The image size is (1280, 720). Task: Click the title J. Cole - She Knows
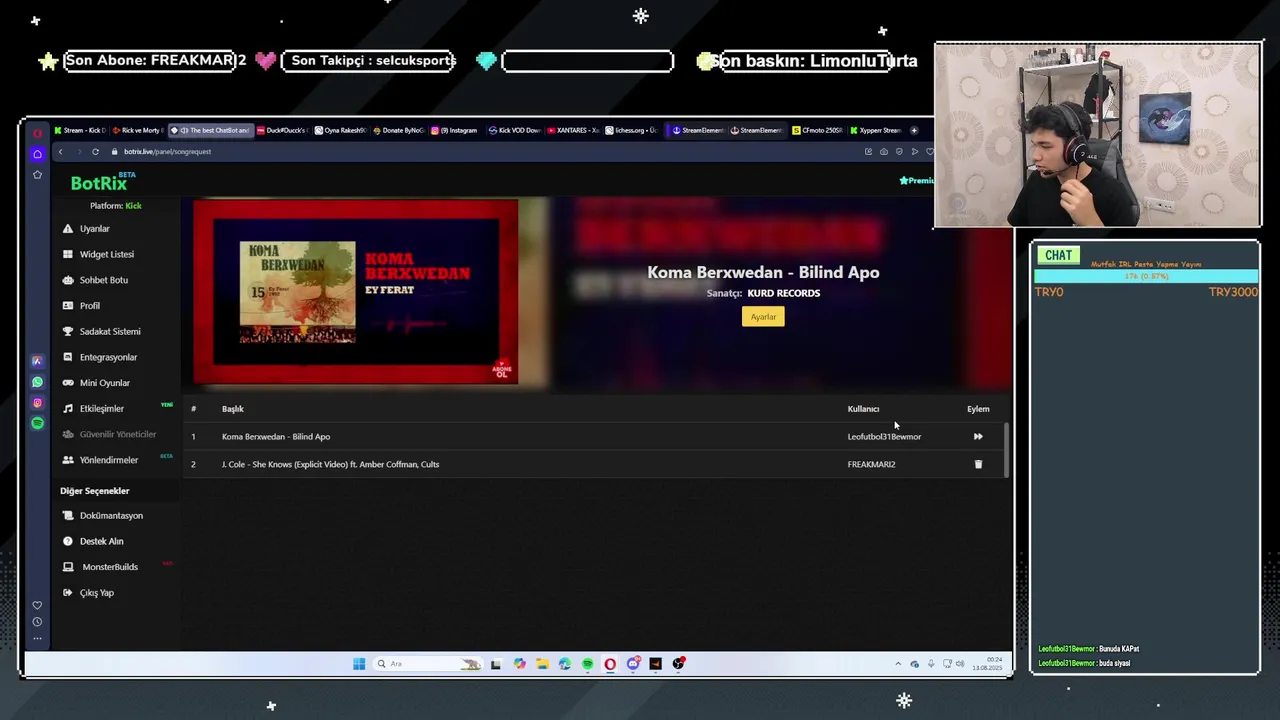[330, 464]
